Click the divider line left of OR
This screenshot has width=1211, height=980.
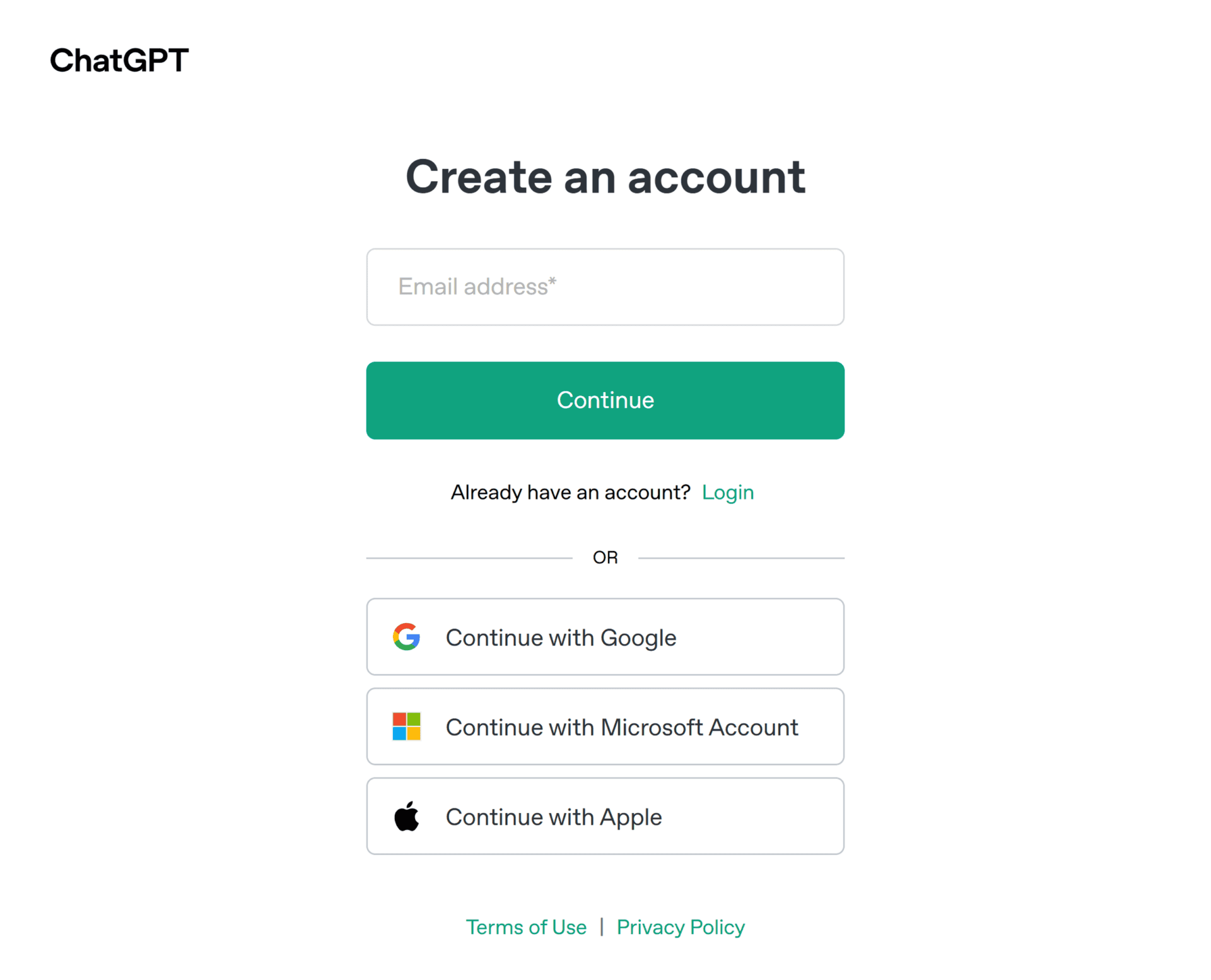pyautogui.click(x=469, y=558)
